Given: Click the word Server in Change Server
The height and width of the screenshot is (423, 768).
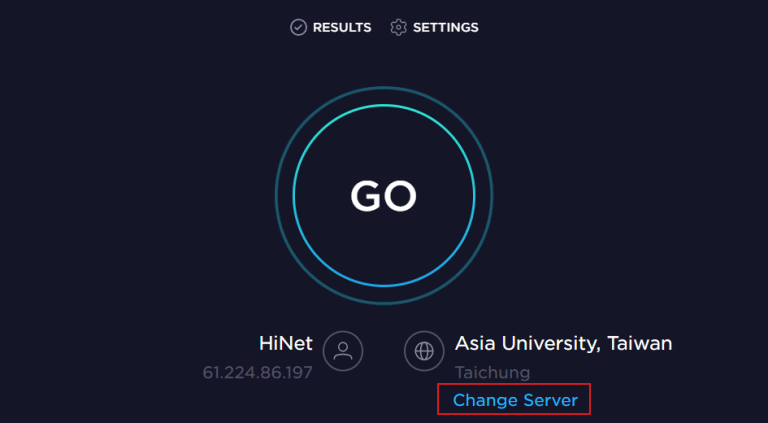Looking at the screenshot, I should point(551,400).
